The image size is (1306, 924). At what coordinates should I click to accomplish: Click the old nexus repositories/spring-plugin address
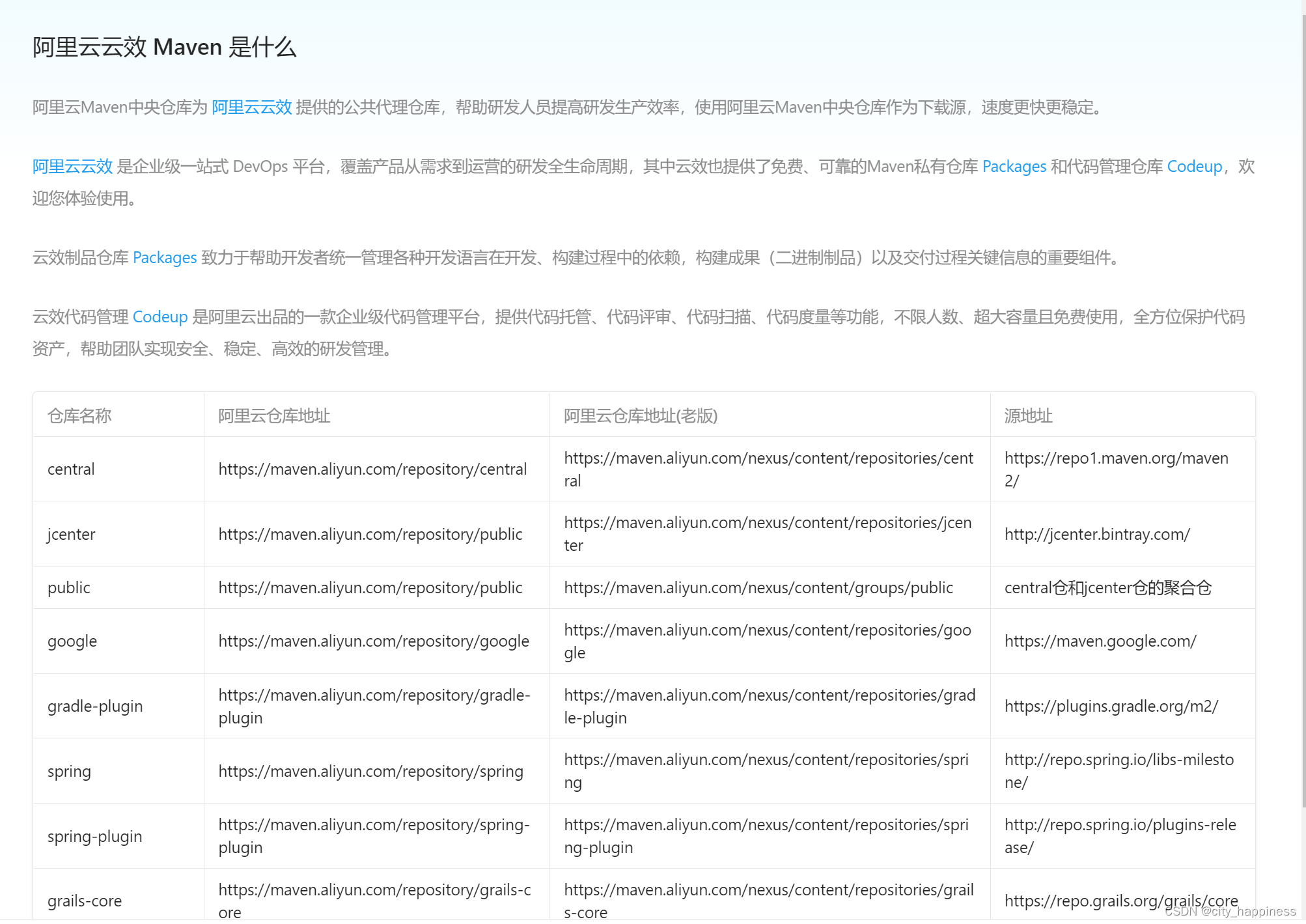pyautogui.click(x=766, y=837)
